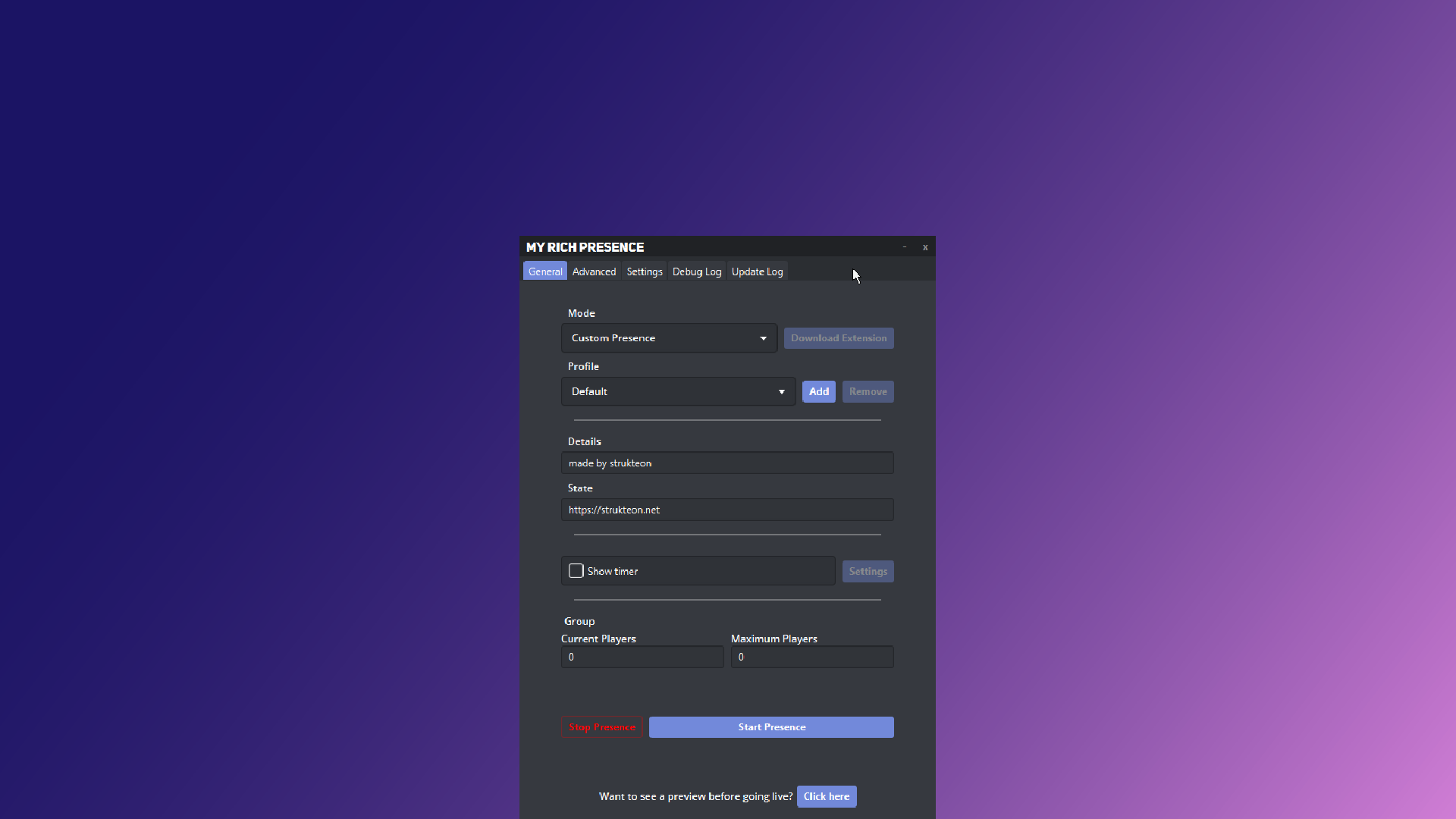
Task: Switch to the General tab
Action: coord(545,271)
